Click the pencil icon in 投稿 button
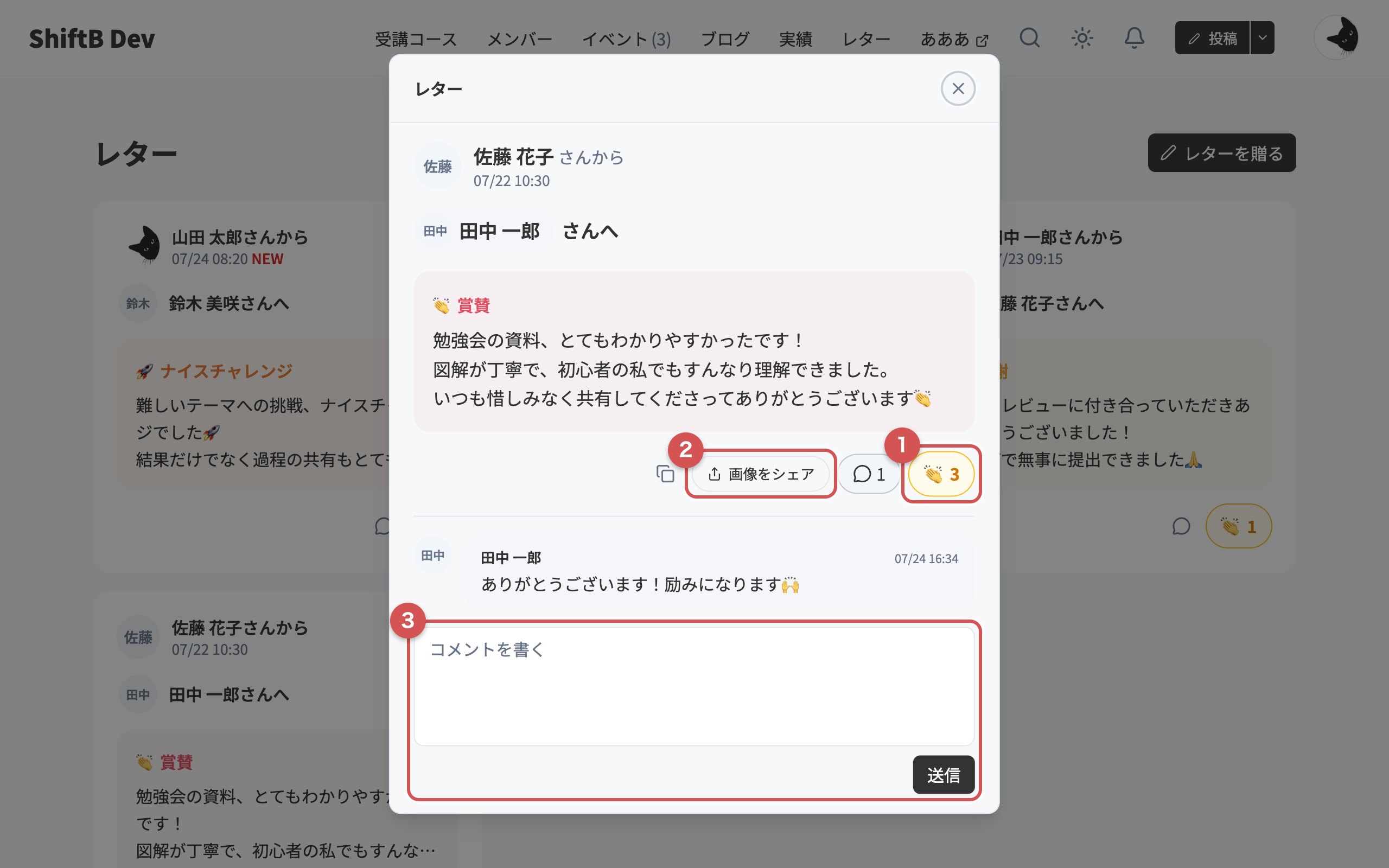 tap(1194, 39)
